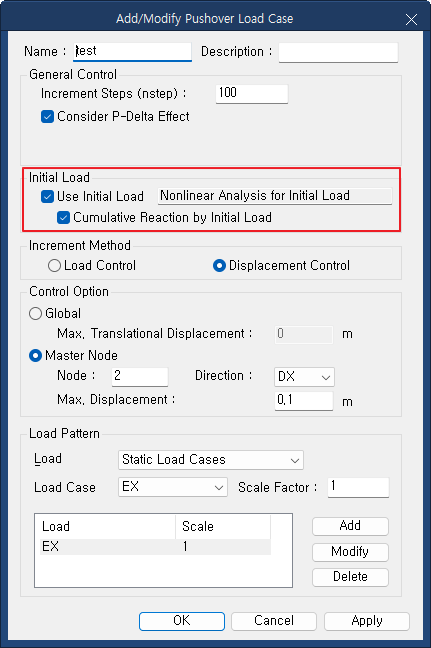The image size is (431, 648).
Task: Click the Increment Steps input field
Action: (252, 93)
